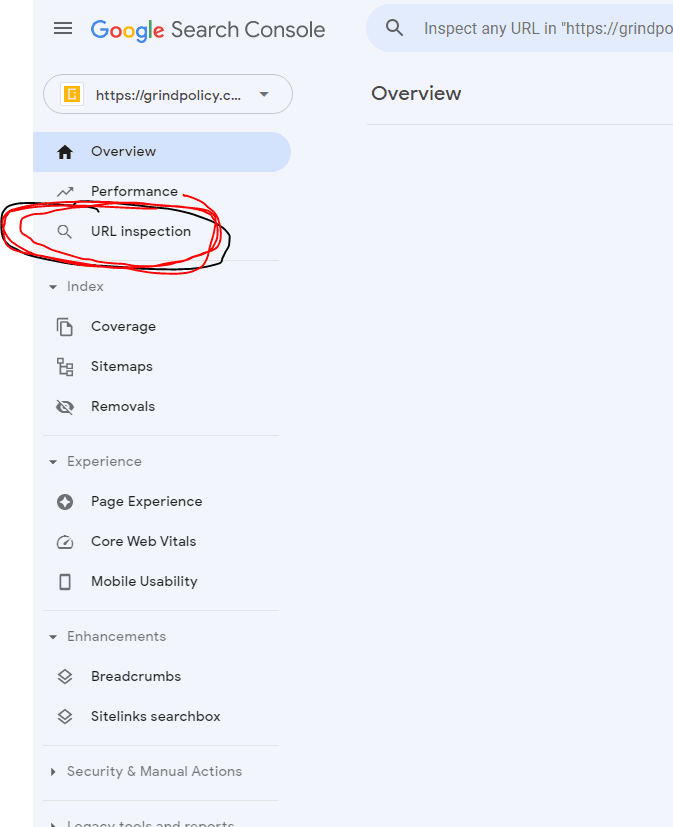Collapse the Index section arrow
This screenshot has height=827, width=673.
click(x=53, y=287)
